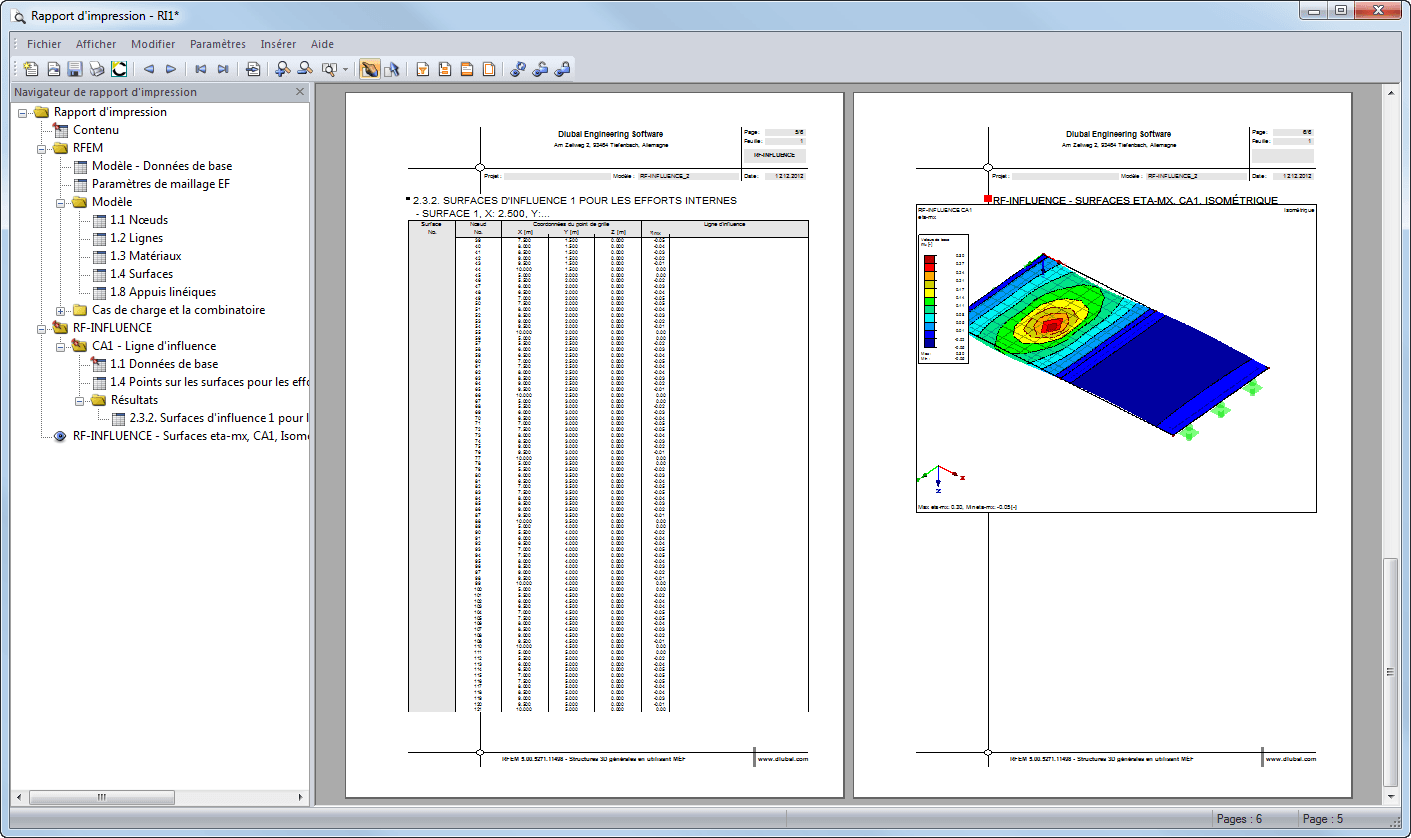
Task: Select 1.2 Lignes in the tree
Action: pos(138,238)
